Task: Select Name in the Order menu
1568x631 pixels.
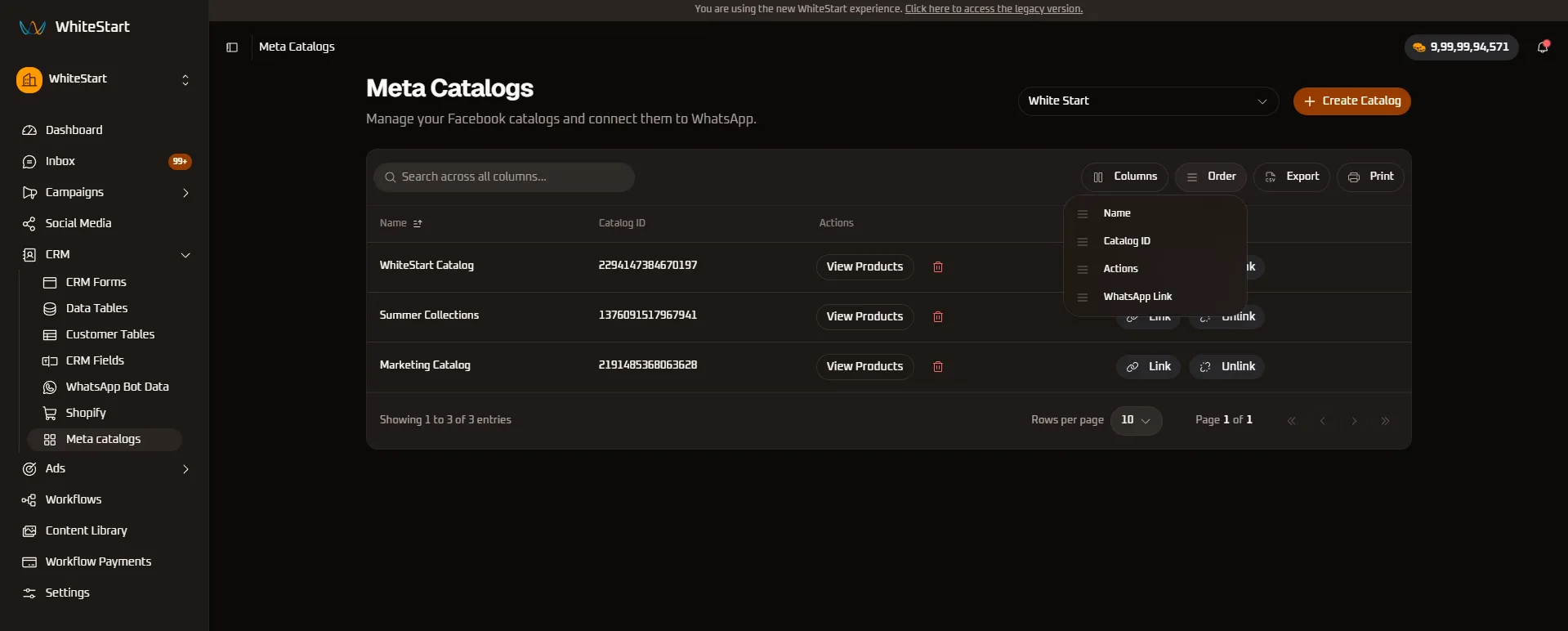Action: click(1155, 213)
